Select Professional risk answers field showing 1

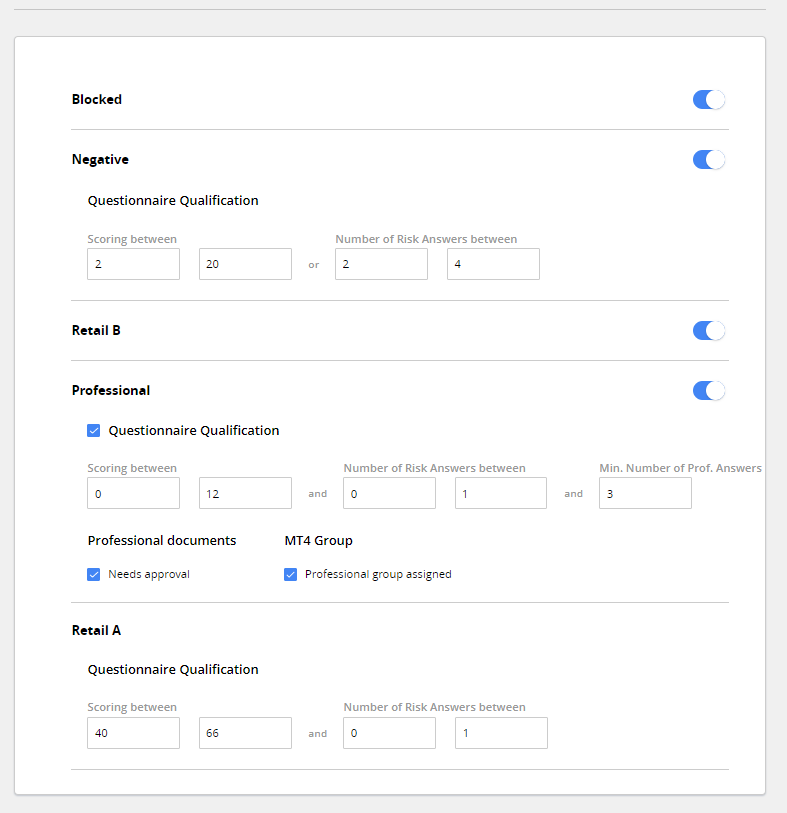tap(500, 493)
